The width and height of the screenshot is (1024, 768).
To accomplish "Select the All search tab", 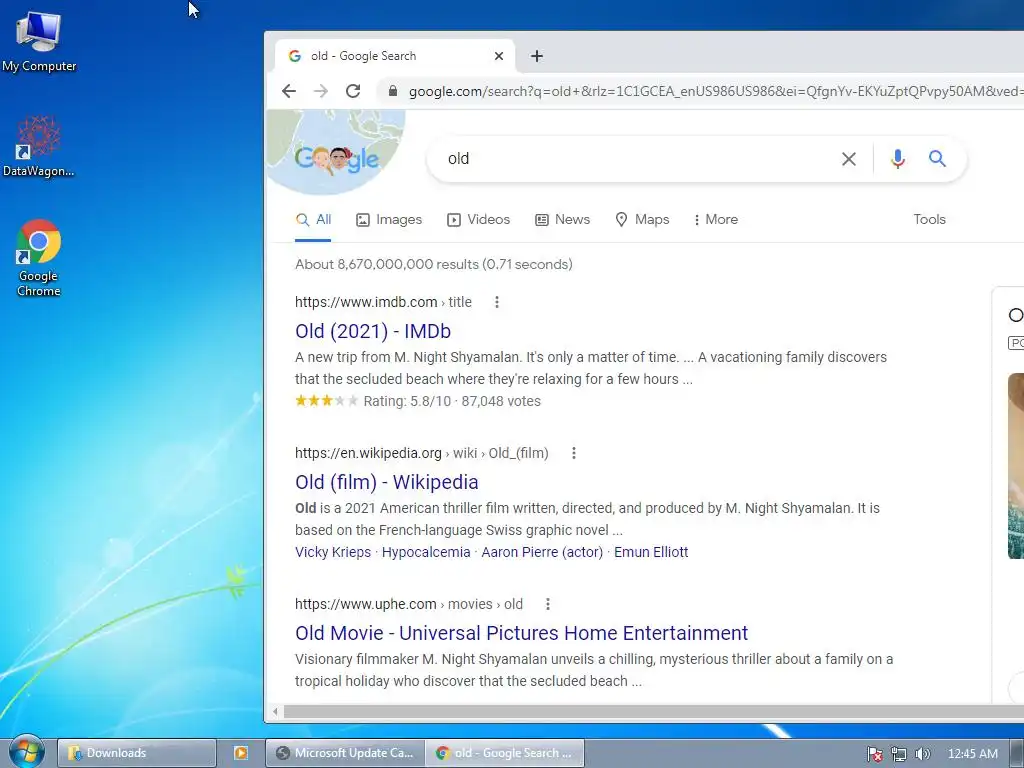I will coord(313,219).
